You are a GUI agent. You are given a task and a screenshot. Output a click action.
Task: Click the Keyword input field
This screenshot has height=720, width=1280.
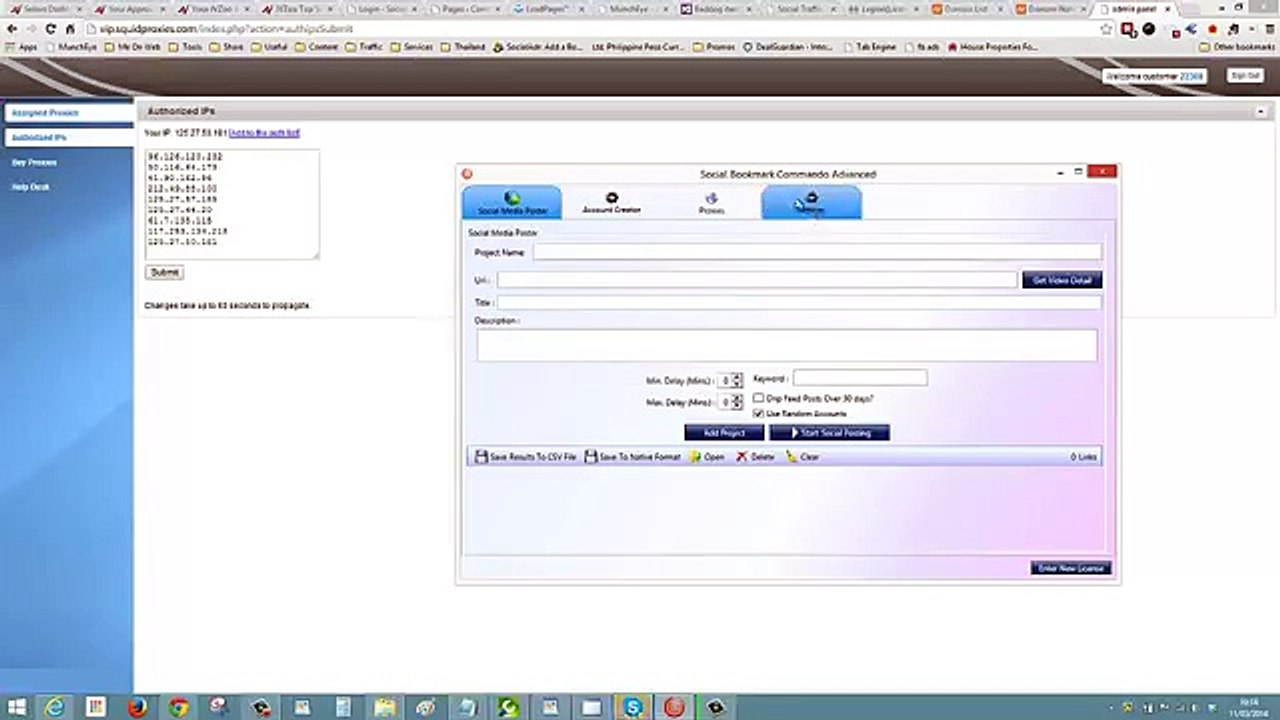click(x=860, y=378)
